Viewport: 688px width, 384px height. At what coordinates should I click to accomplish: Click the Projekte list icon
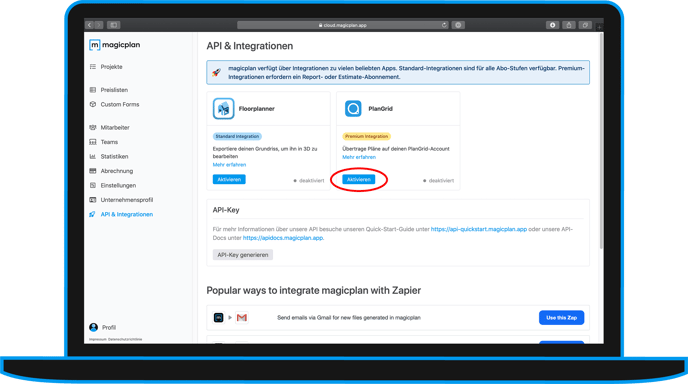93,67
